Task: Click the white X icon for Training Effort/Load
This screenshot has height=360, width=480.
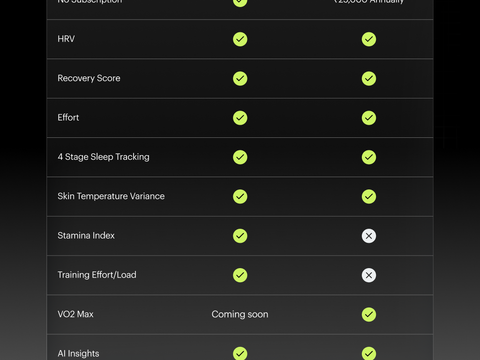Action: pyautogui.click(x=369, y=275)
